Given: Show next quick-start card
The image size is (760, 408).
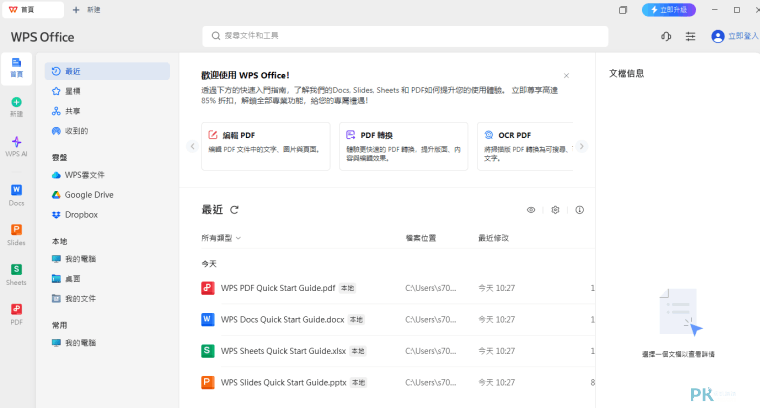Looking at the screenshot, I should 582,146.
